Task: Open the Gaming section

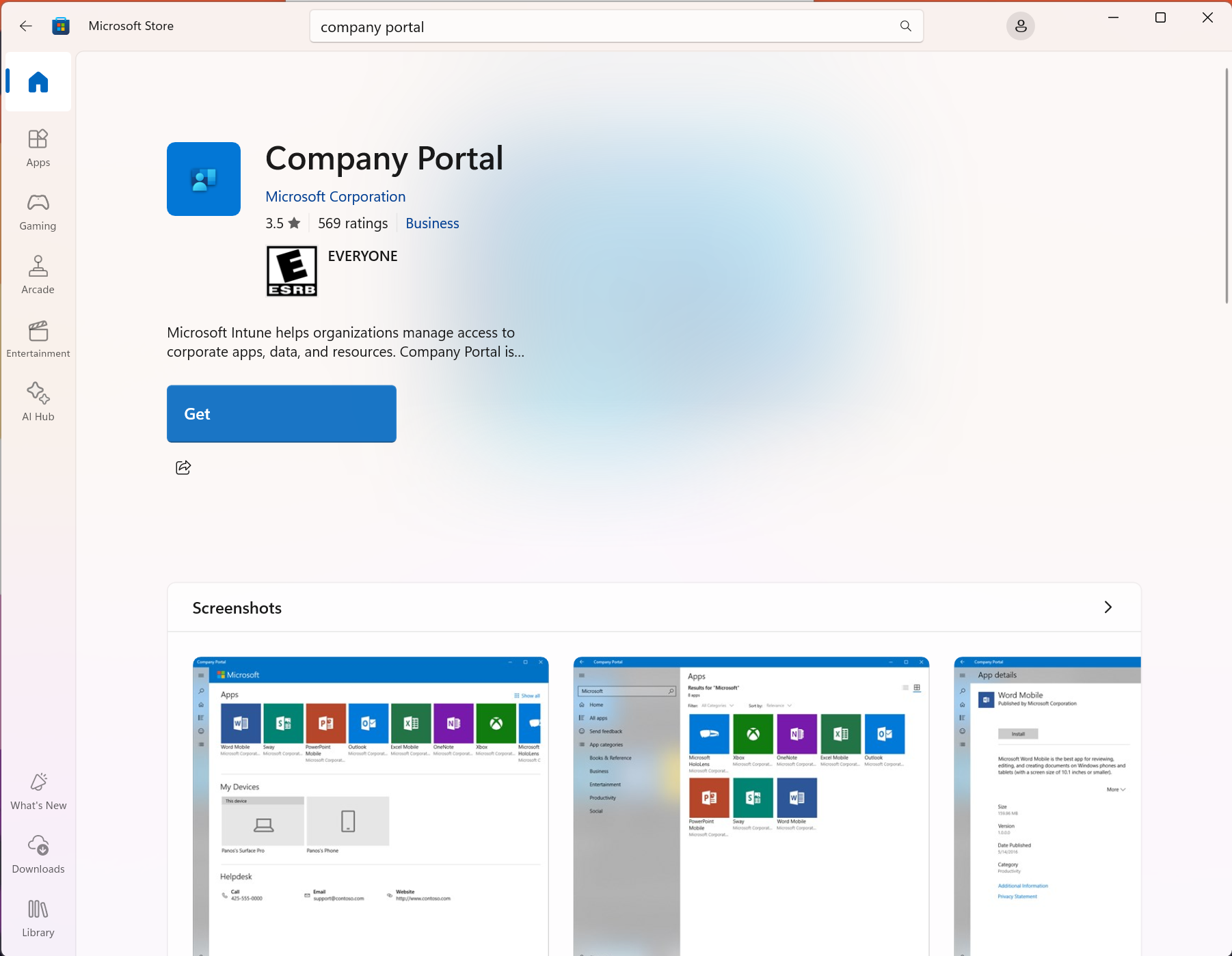Action: (x=38, y=212)
